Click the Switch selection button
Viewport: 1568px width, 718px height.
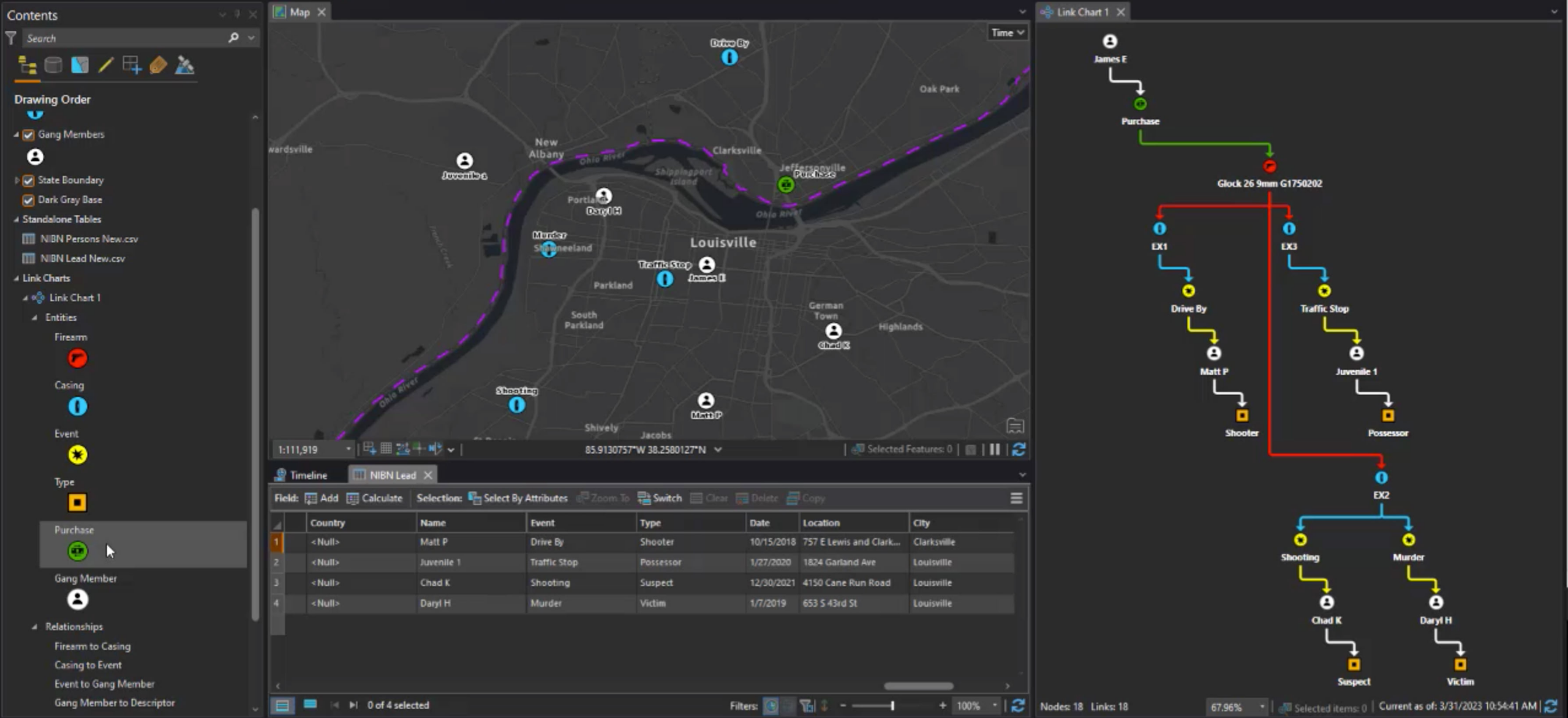(659, 498)
